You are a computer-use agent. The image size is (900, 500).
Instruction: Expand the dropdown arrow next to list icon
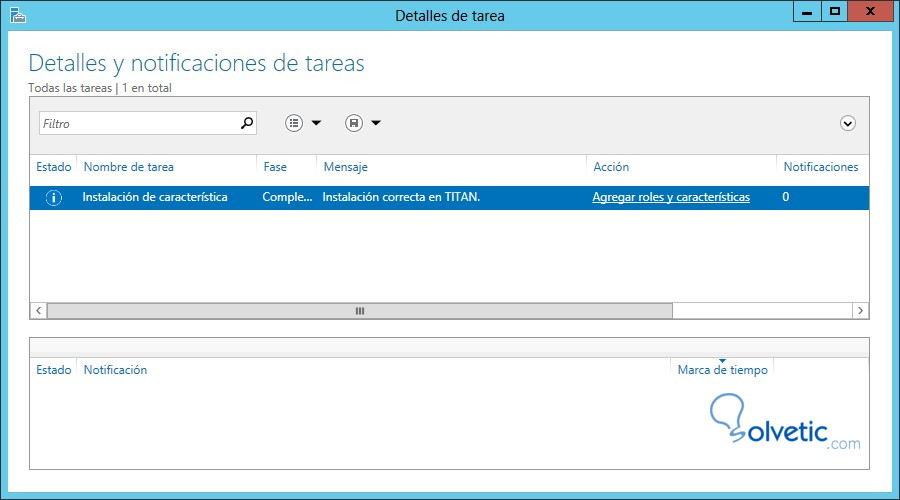[x=316, y=123]
